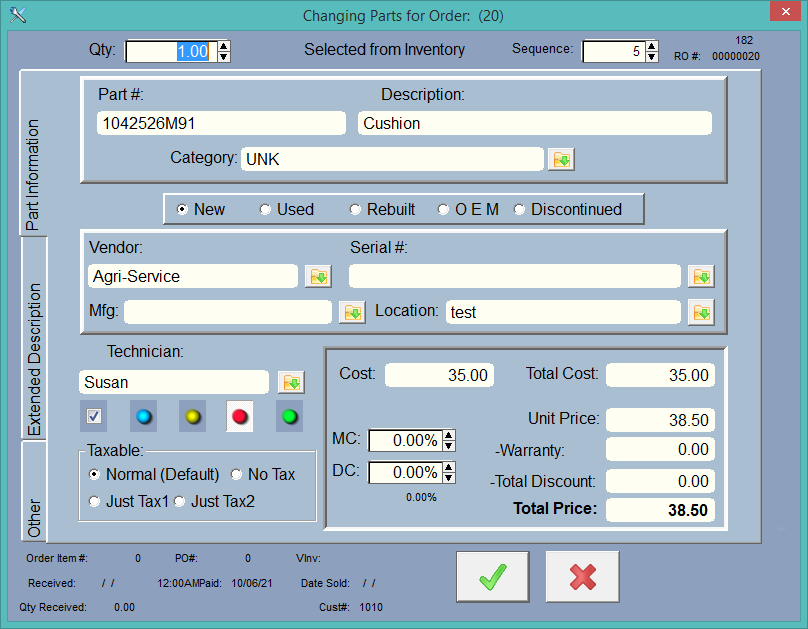Select the Used part condition

266,210
